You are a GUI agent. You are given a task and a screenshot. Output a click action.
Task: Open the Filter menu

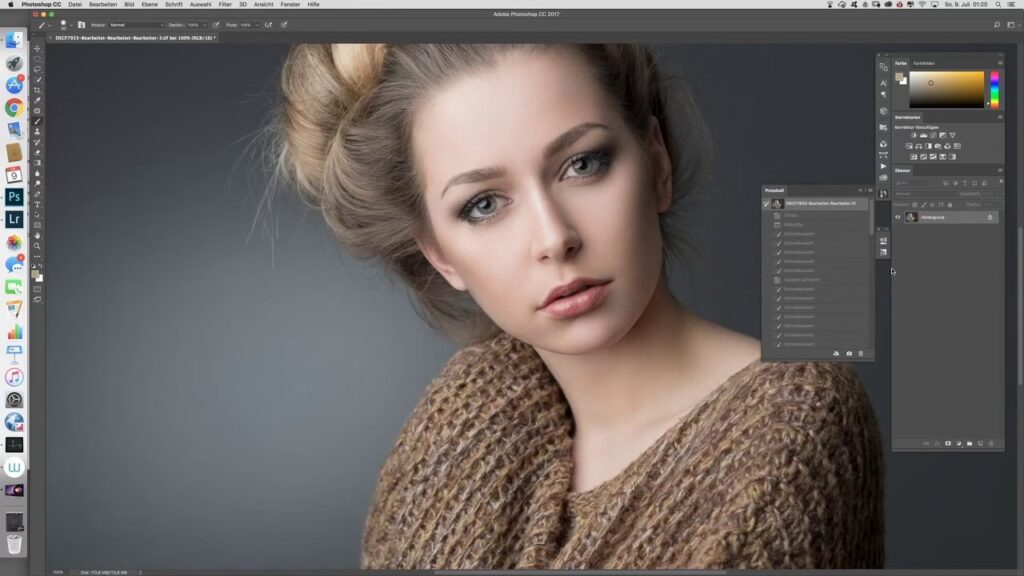click(225, 4)
